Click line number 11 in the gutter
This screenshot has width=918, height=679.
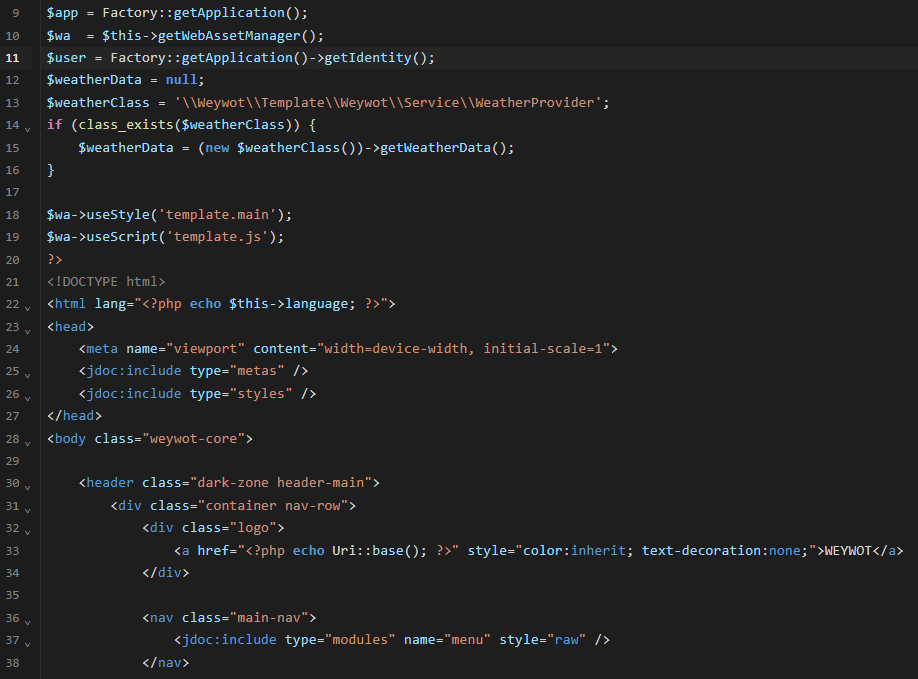(12, 58)
